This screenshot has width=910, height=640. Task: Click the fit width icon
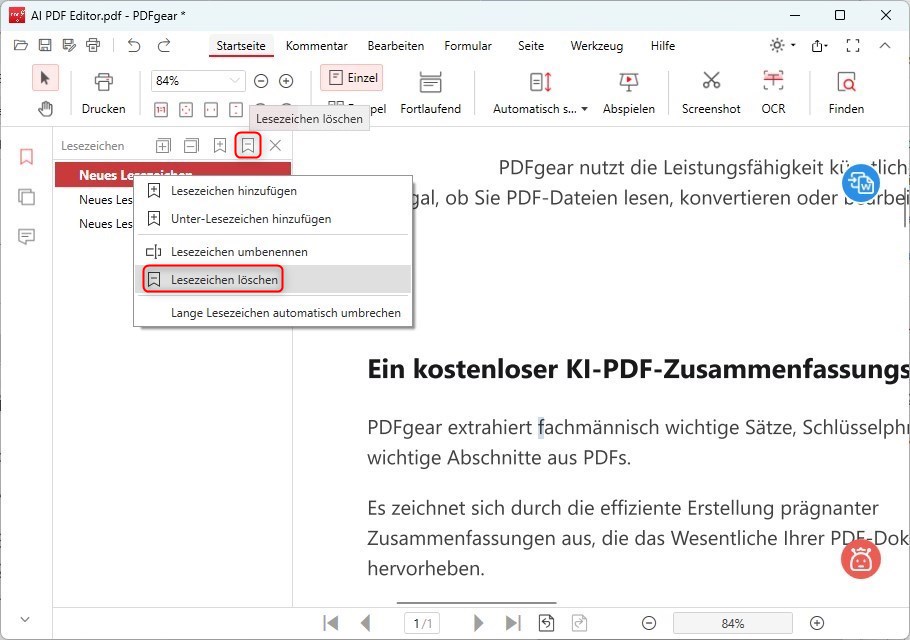pyautogui.click(x=211, y=109)
